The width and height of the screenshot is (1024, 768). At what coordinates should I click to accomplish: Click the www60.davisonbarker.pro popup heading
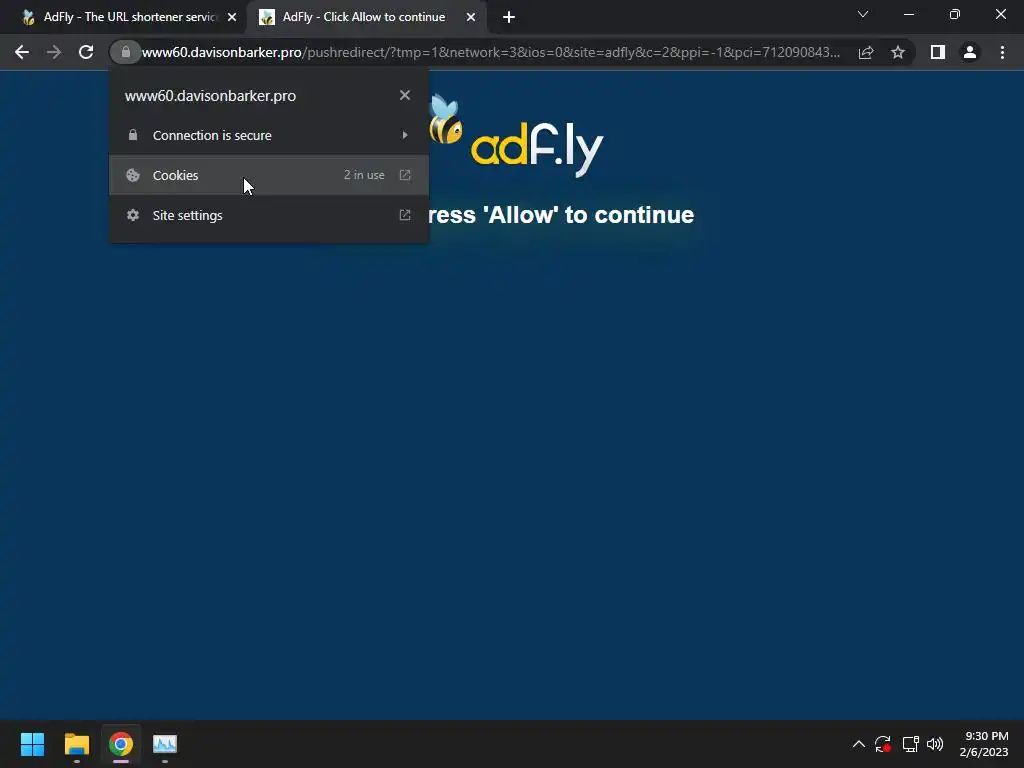[210, 96]
